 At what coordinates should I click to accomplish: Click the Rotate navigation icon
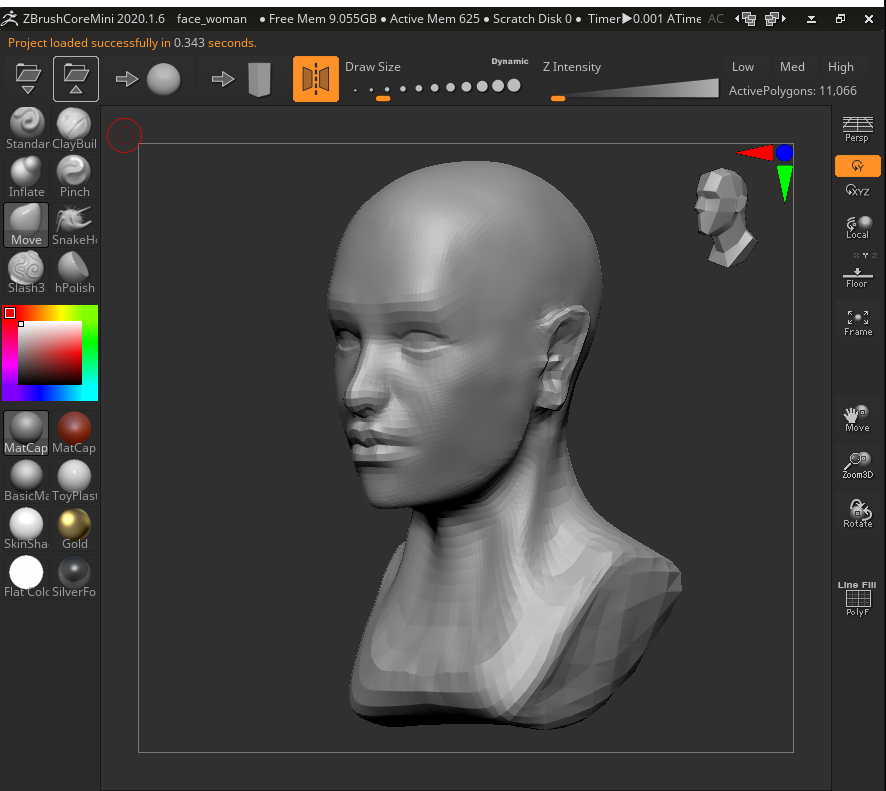pos(857,514)
